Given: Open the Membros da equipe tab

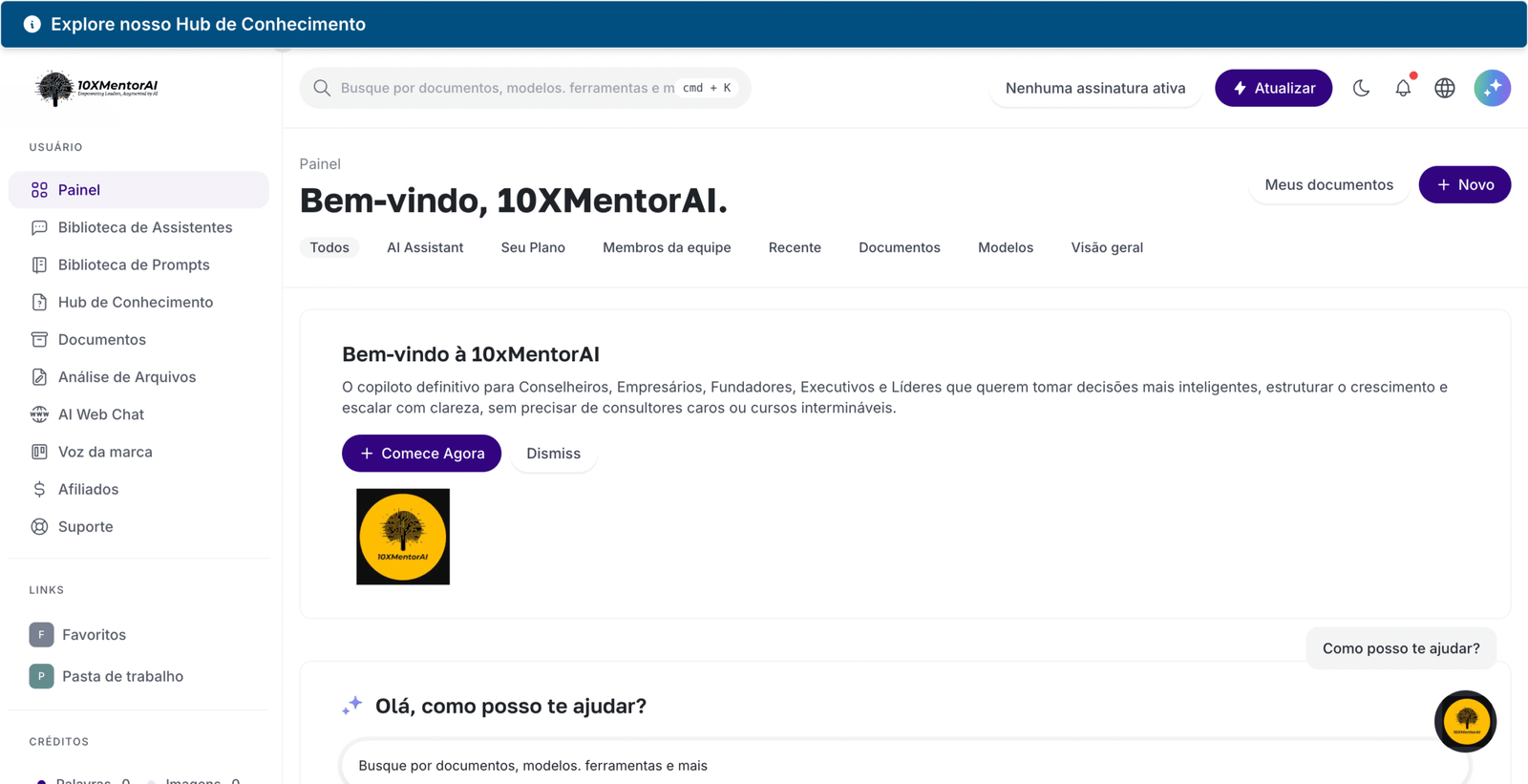Looking at the screenshot, I should [x=667, y=247].
